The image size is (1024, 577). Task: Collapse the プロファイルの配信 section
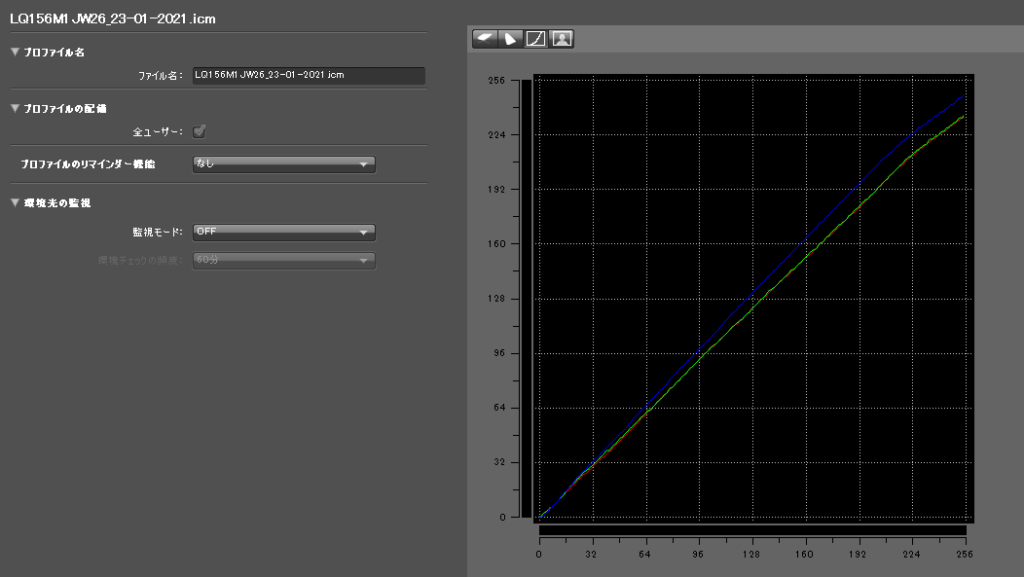coord(15,108)
